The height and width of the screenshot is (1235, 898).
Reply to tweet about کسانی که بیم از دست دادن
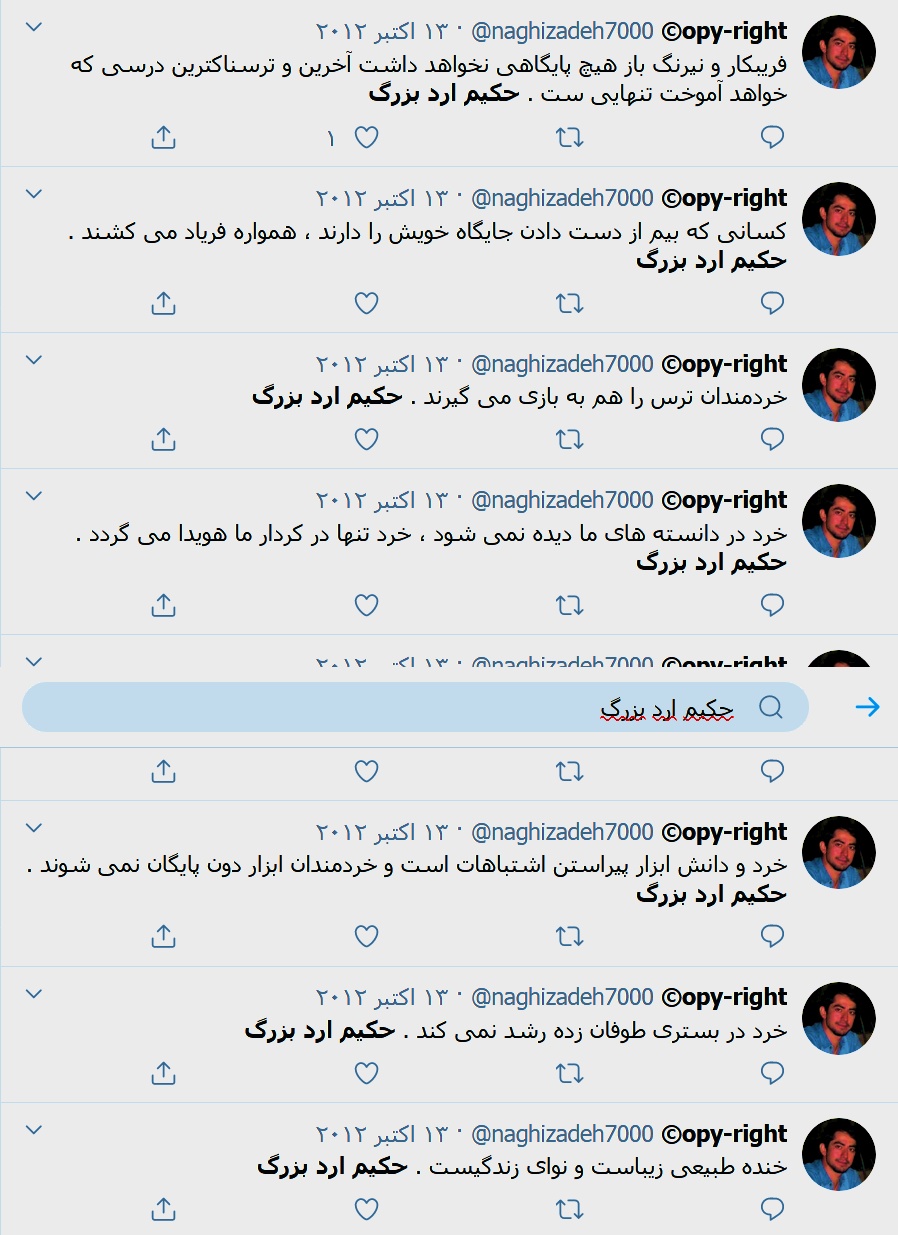(773, 302)
